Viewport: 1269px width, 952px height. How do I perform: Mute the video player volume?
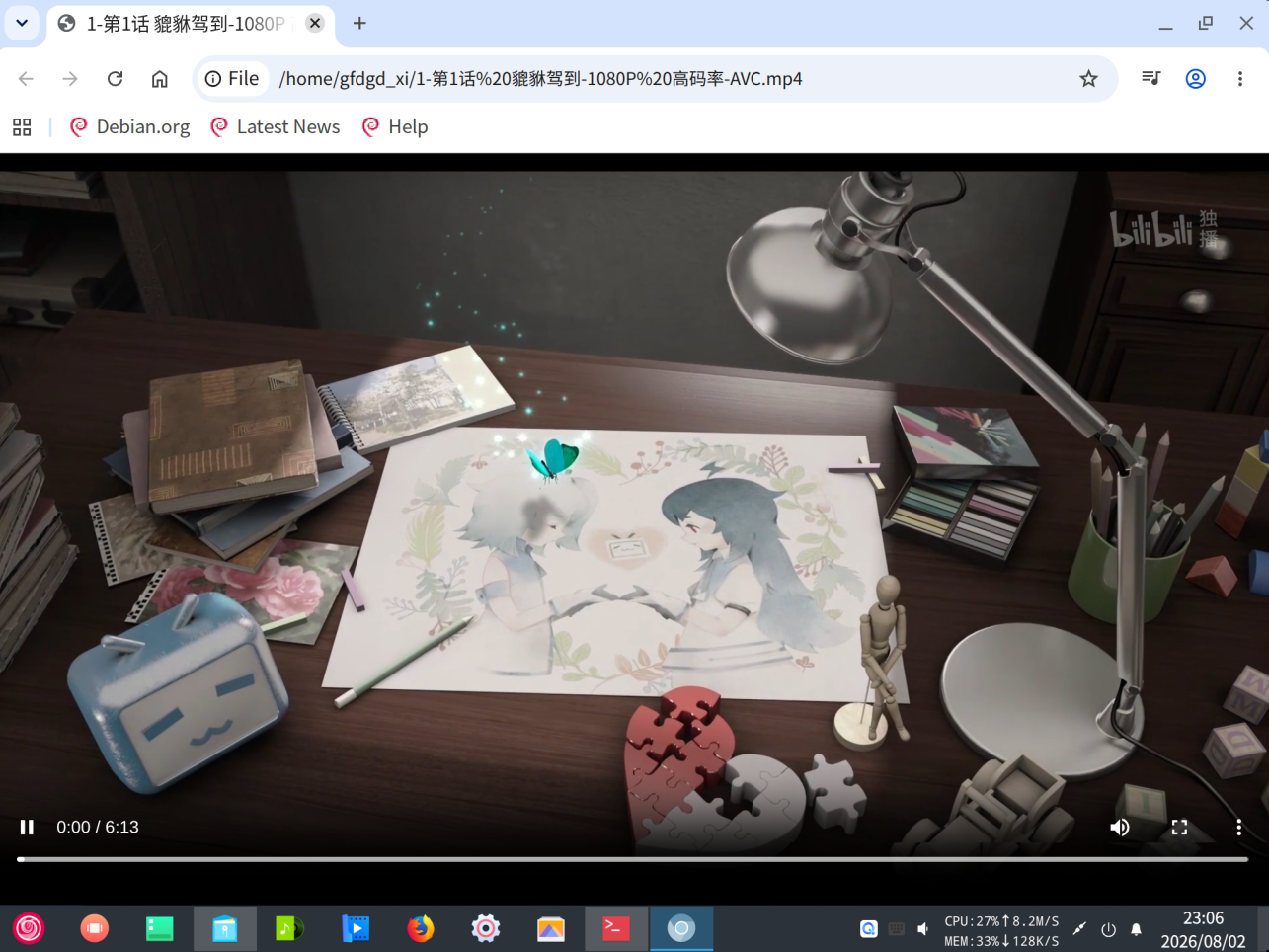[1120, 828]
